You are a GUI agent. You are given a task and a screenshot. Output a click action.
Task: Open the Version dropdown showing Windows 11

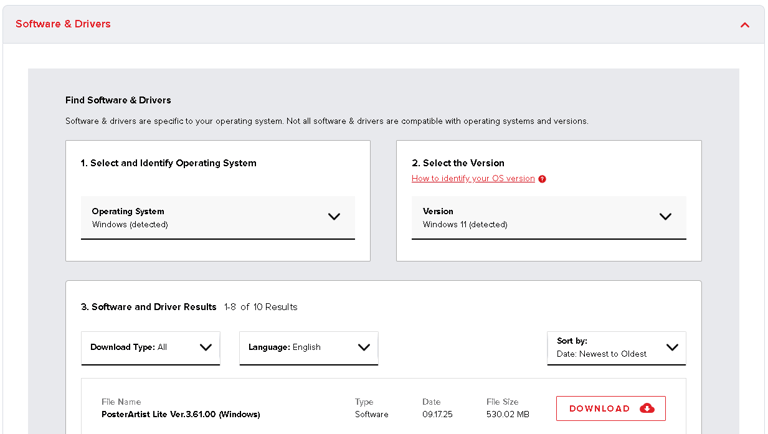click(530, 218)
